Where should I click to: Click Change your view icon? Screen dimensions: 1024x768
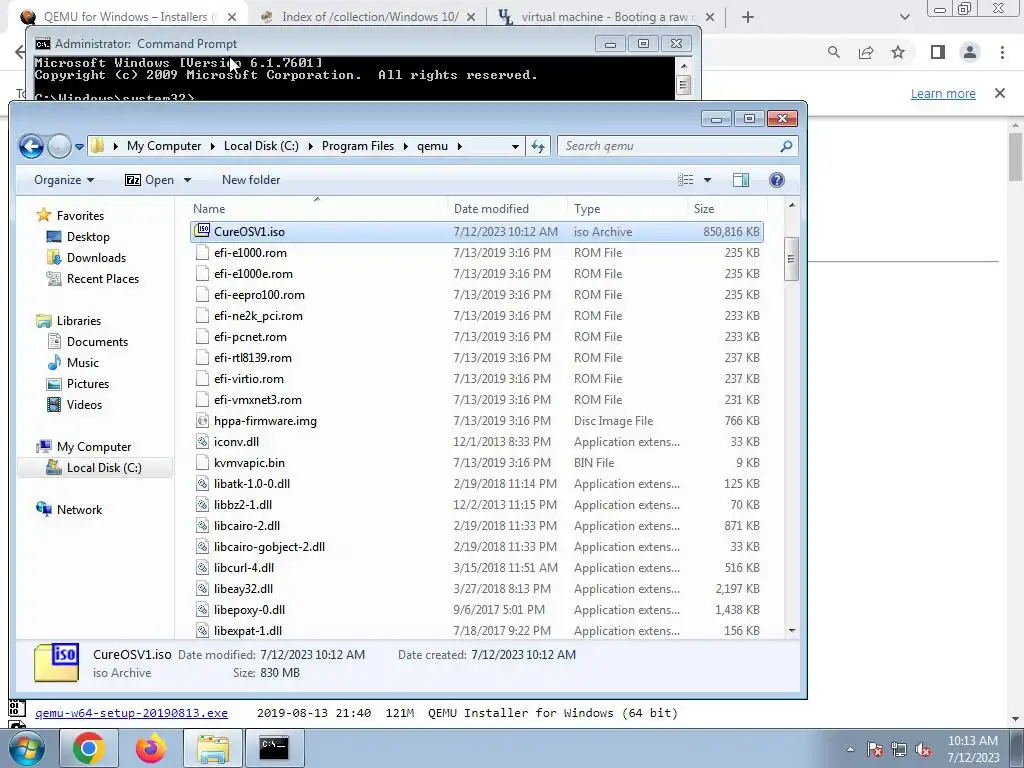pos(685,180)
